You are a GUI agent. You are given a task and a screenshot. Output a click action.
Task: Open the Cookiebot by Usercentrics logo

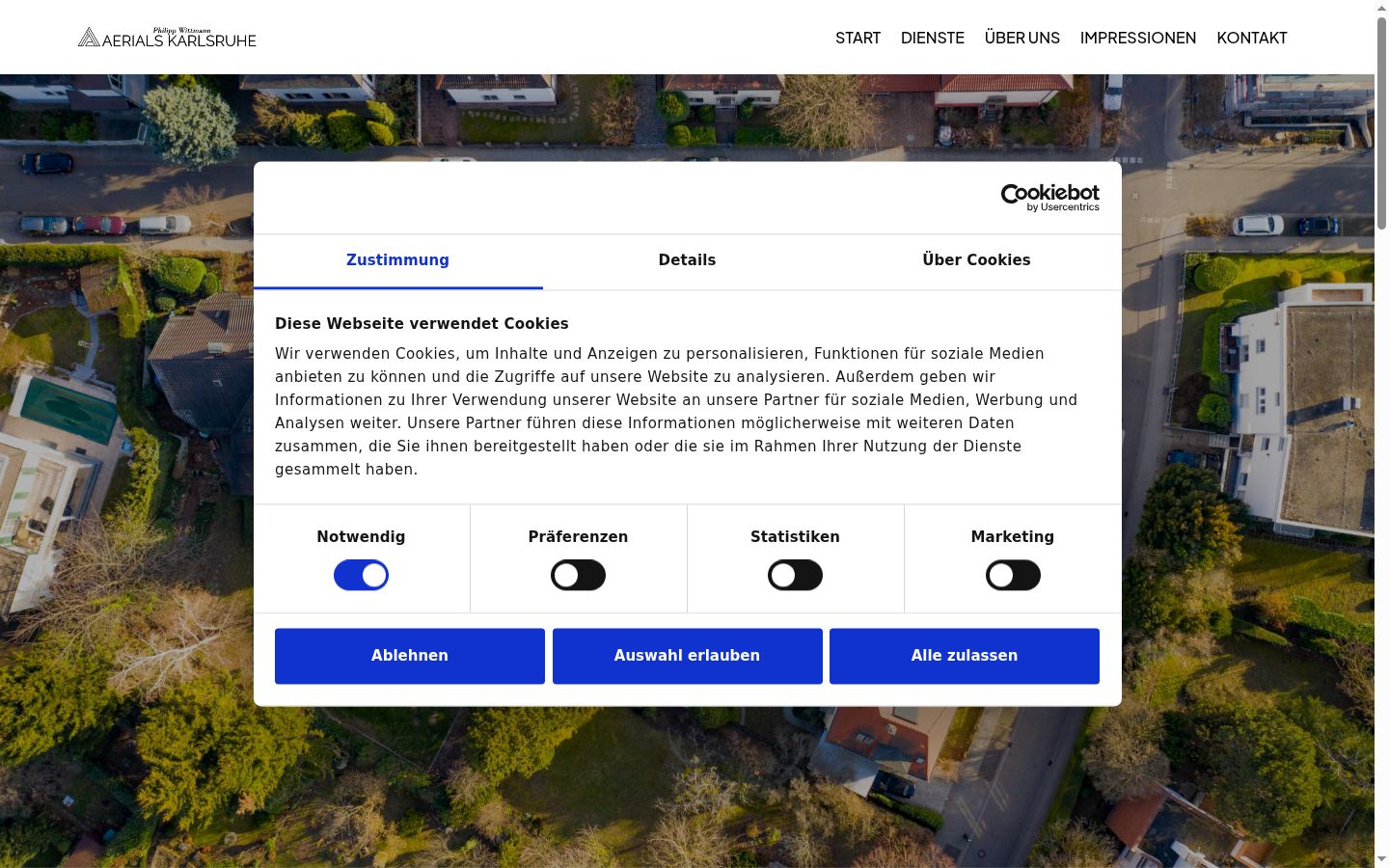1050,198
